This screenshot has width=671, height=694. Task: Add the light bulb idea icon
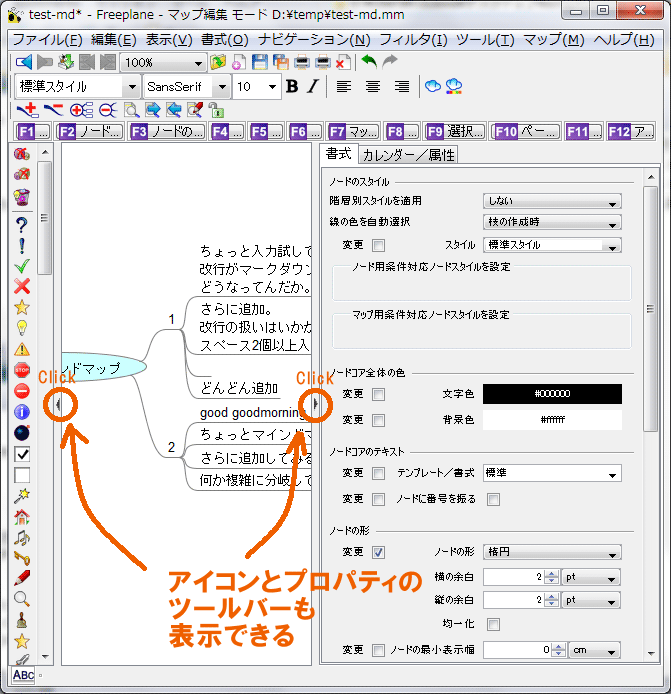pos(22,328)
